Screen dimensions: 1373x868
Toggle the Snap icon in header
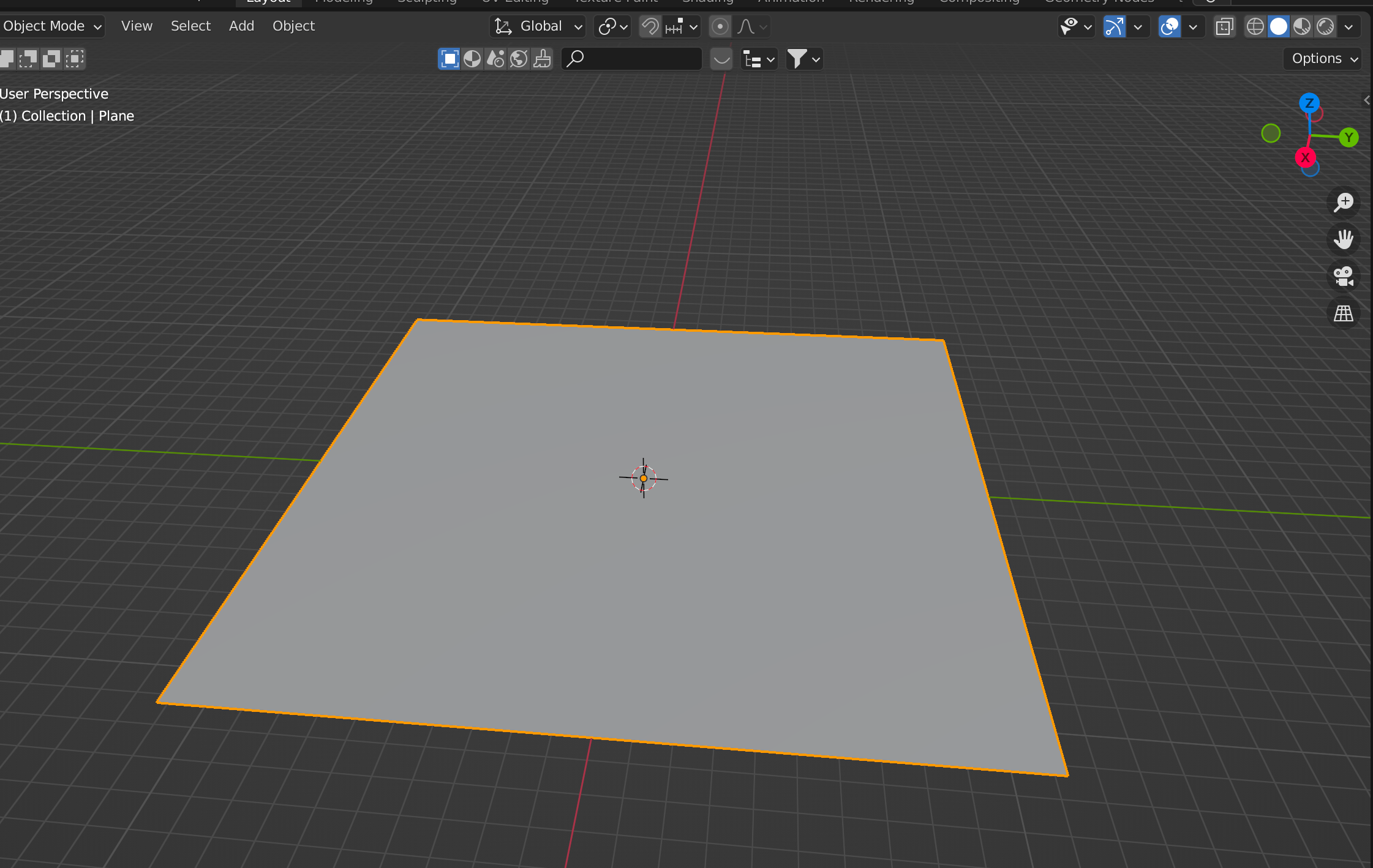[x=651, y=27]
